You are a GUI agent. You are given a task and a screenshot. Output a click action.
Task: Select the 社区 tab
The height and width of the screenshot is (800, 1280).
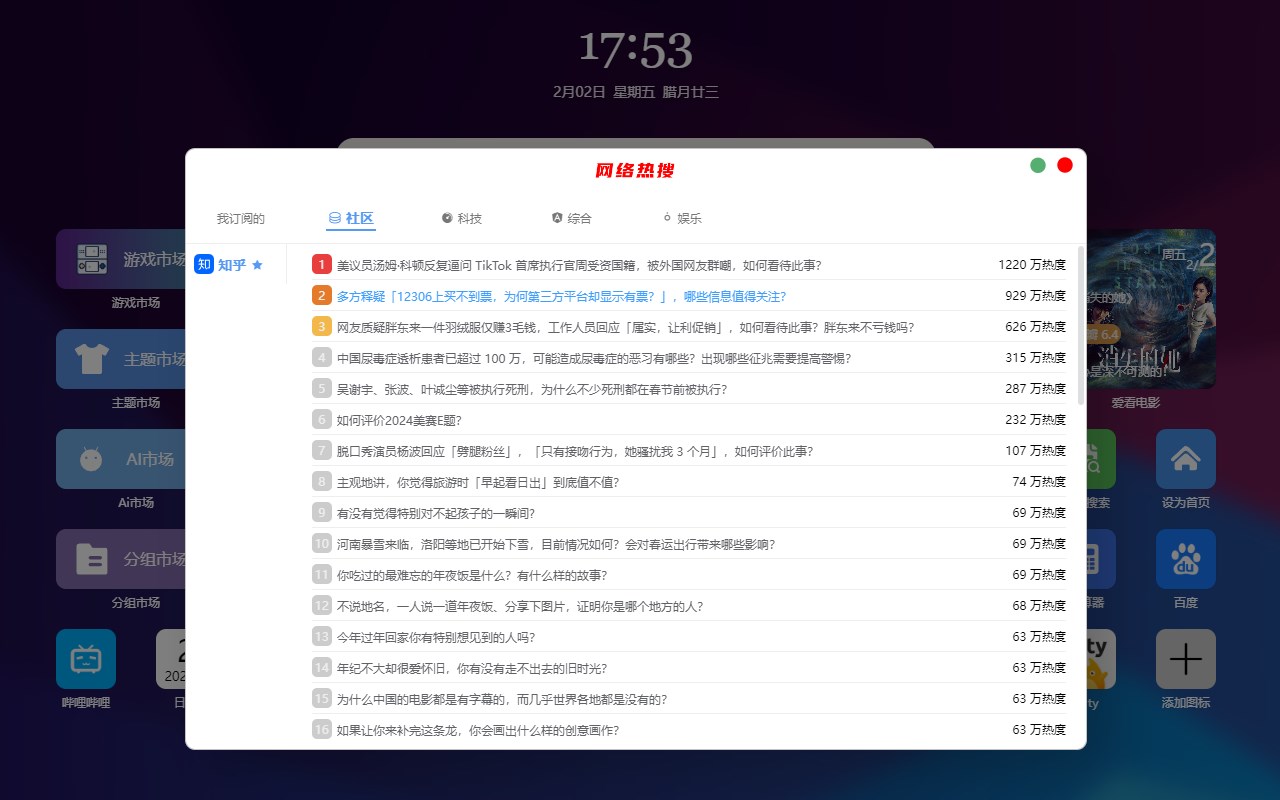(x=351, y=218)
